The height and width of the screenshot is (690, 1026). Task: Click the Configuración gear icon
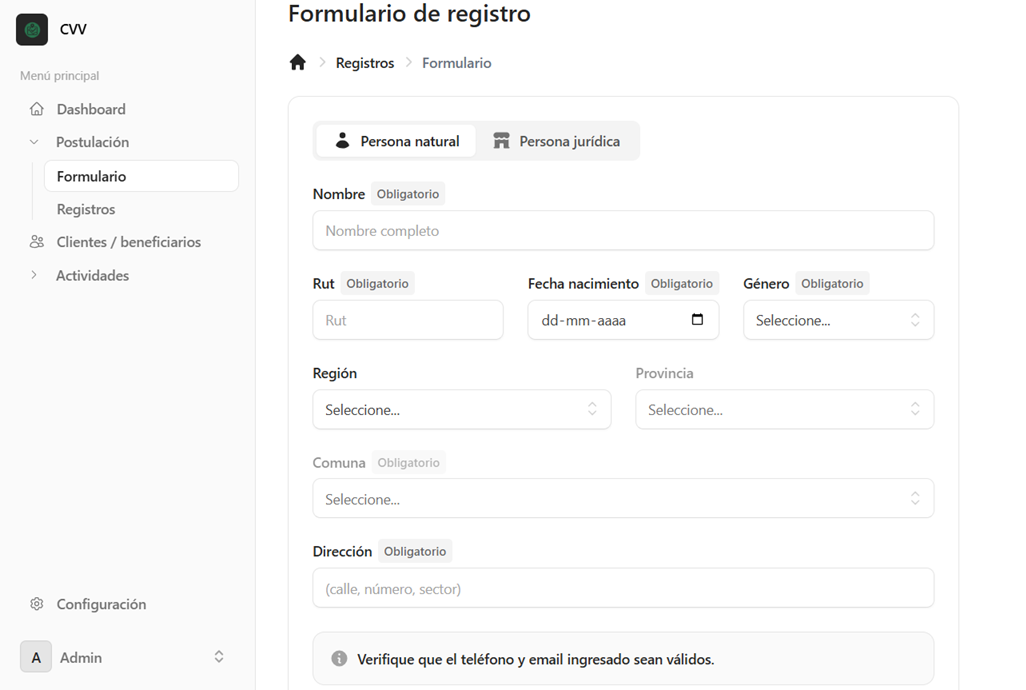[37, 604]
